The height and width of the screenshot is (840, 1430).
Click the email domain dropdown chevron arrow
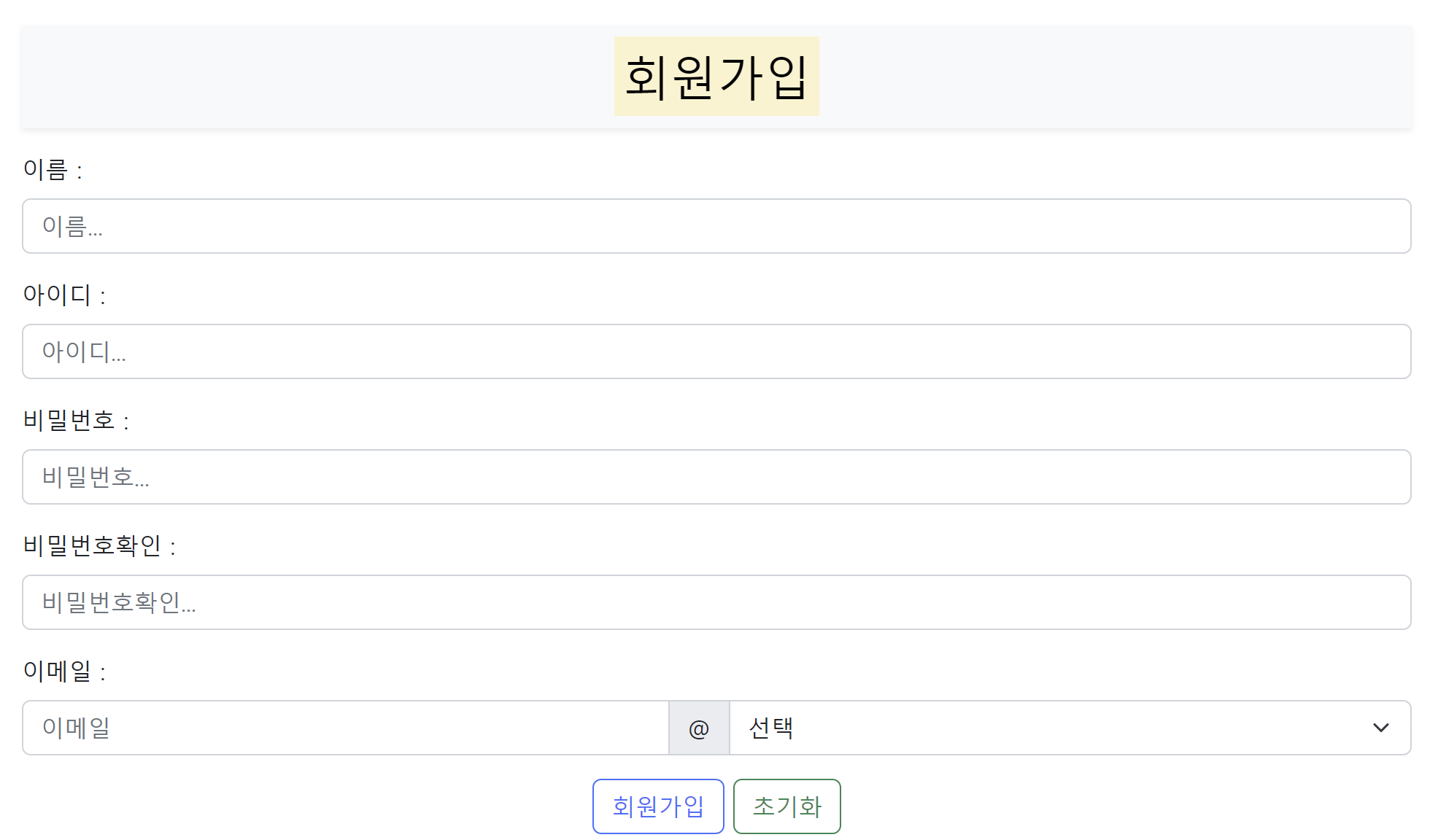[1380, 728]
